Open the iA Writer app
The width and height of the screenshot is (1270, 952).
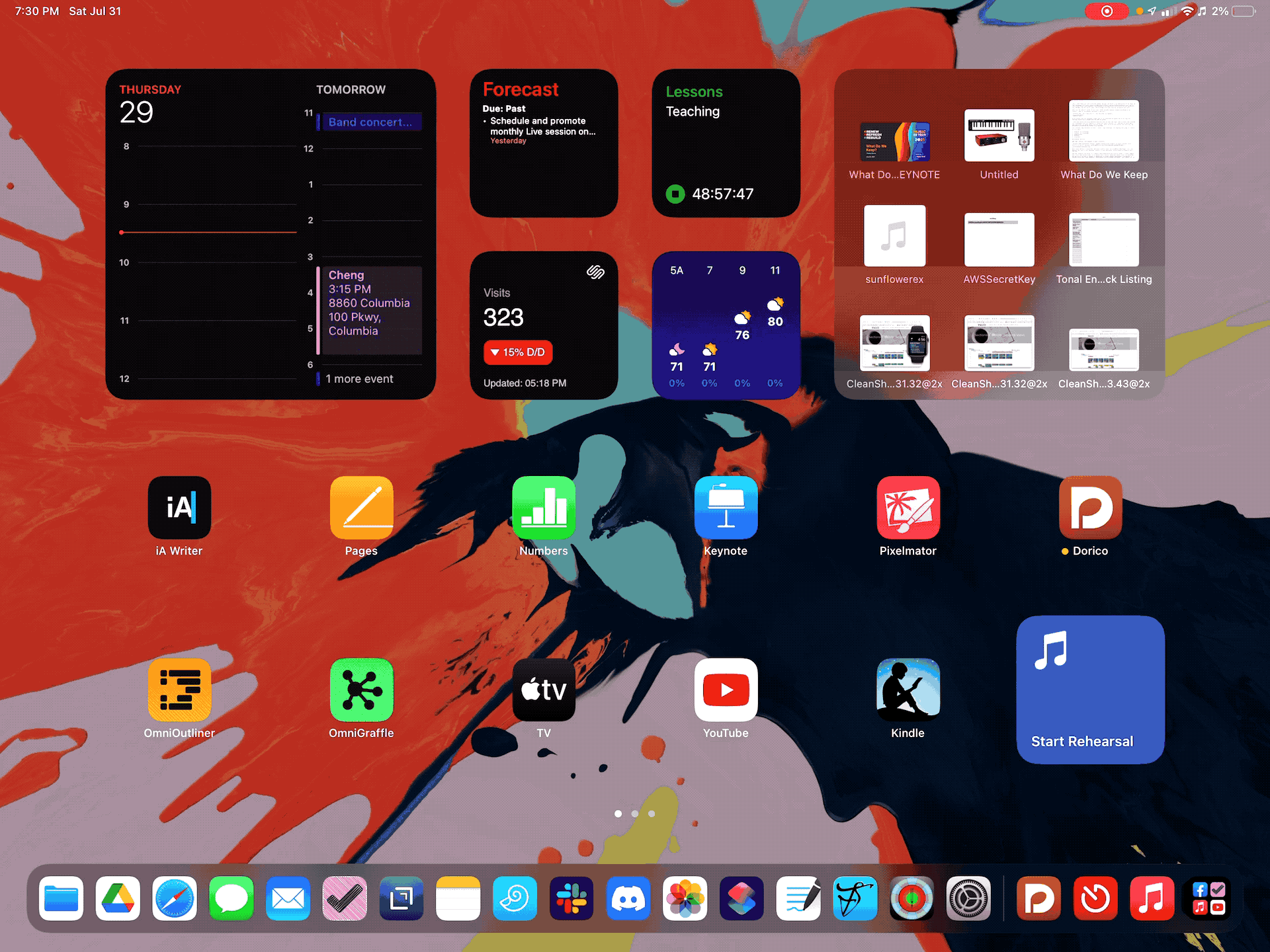tap(179, 507)
